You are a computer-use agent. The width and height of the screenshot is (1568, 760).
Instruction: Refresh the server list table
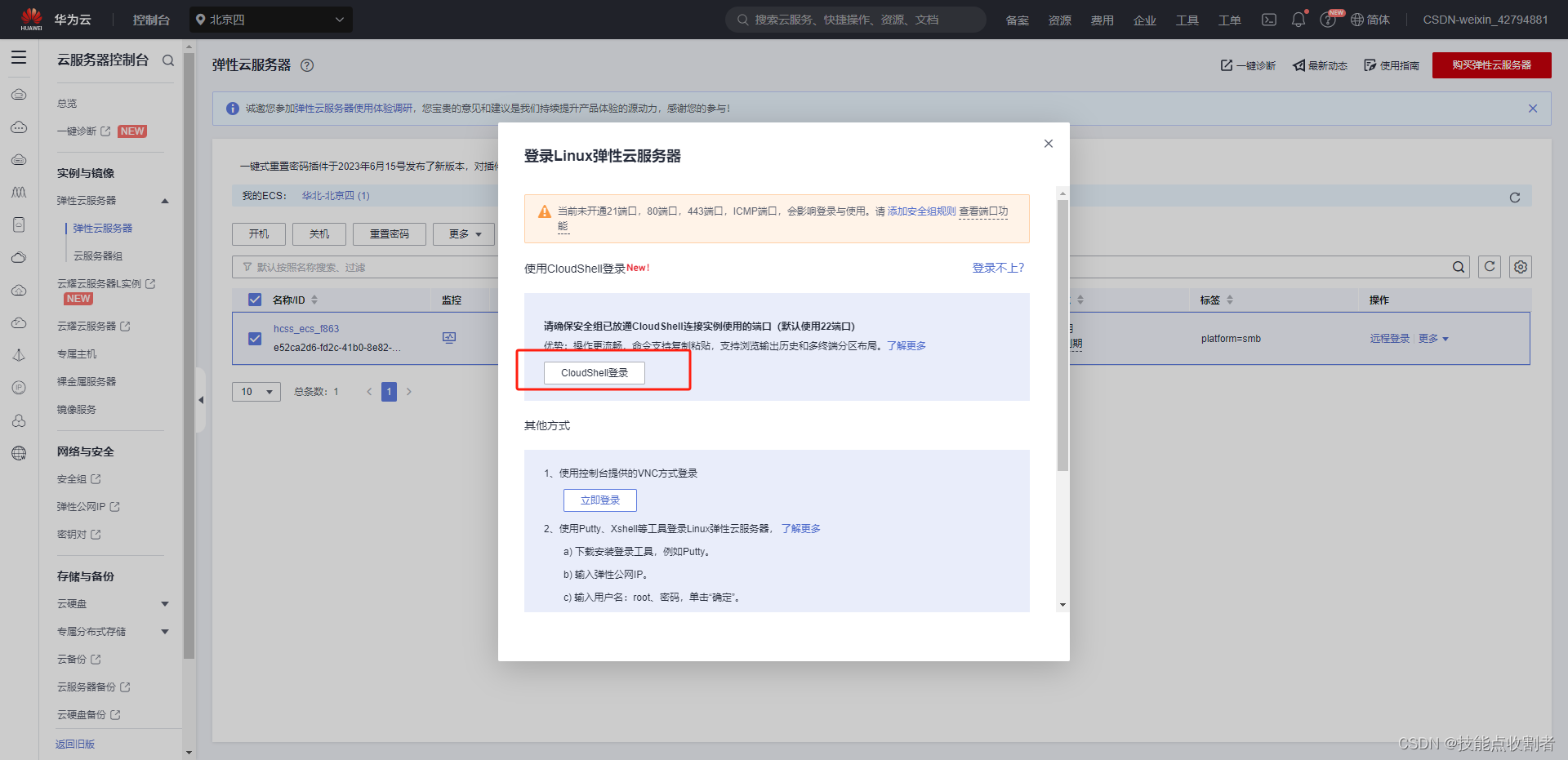click(1490, 267)
